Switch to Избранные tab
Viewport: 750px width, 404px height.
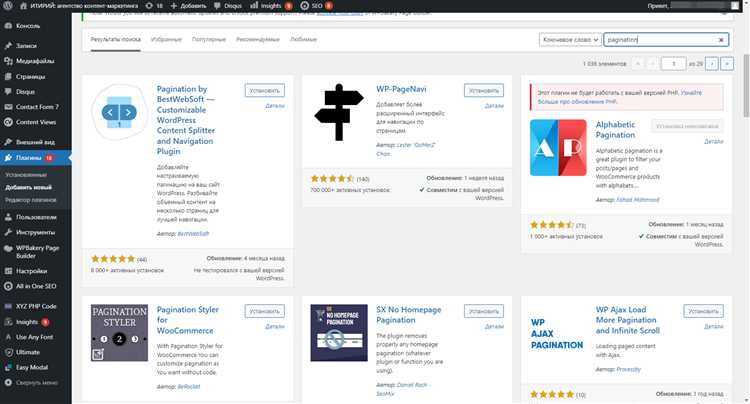(166, 40)
